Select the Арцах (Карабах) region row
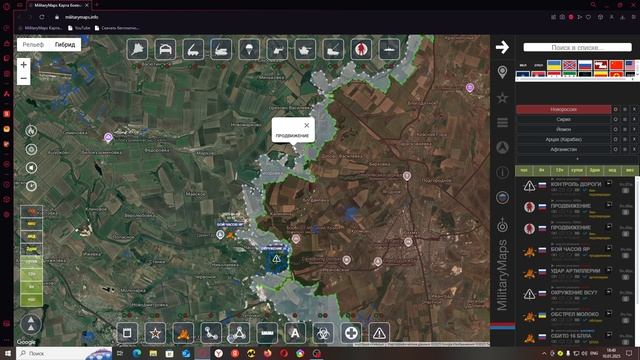The width and height of the screenshot is (640, 360). [x=564, y=139]
